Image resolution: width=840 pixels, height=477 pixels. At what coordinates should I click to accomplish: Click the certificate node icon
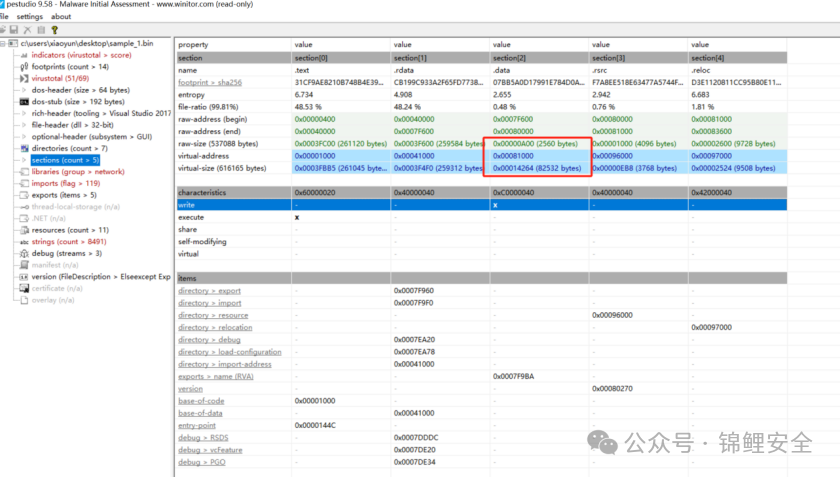24,288
